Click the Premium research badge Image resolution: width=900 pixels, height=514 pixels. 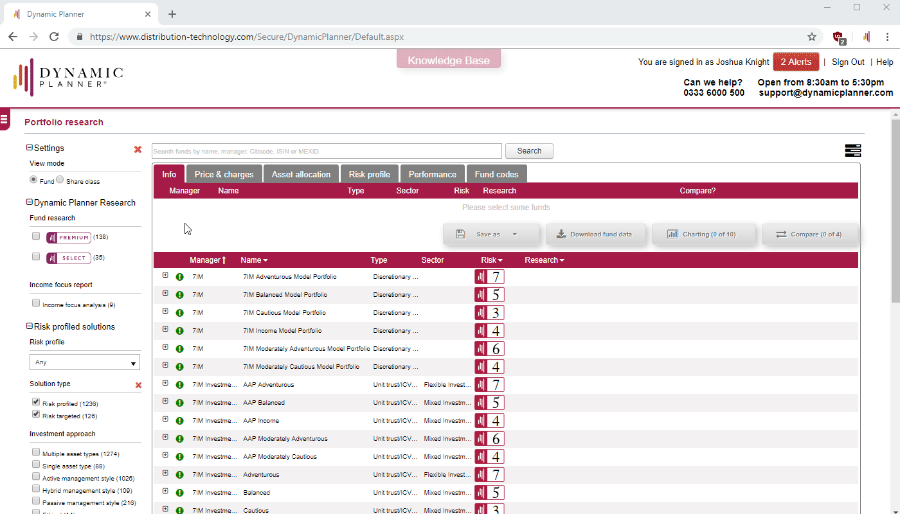tap(68, 237)
